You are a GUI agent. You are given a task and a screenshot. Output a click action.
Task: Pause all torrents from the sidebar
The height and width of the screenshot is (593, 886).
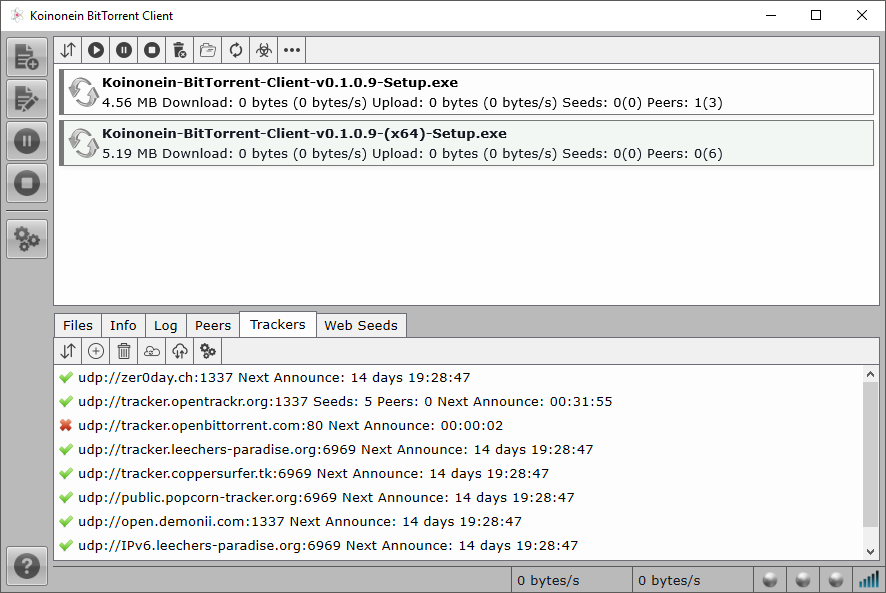[x=27, y=141]
